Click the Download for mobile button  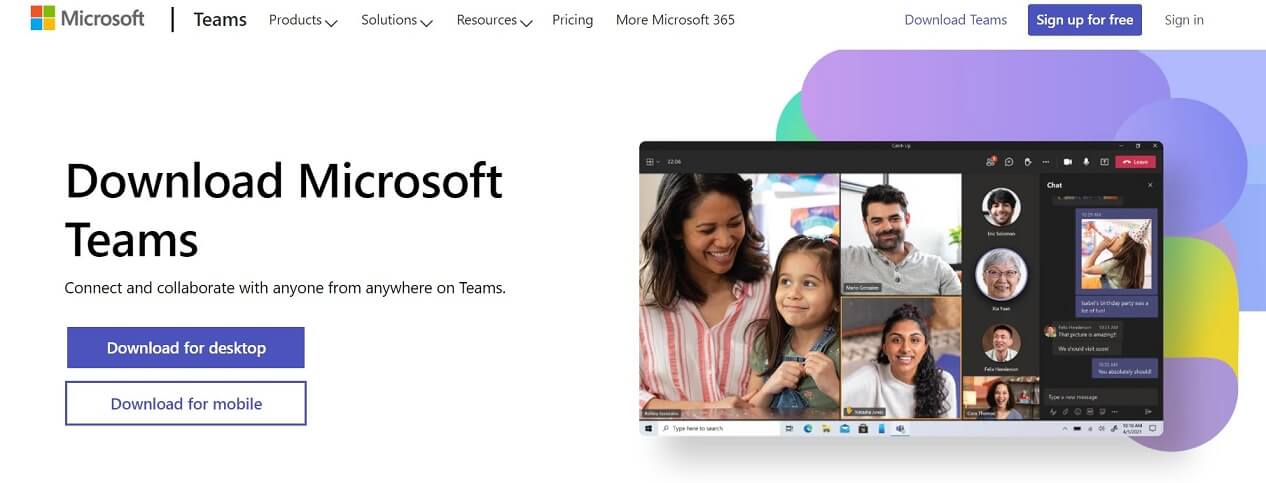tap(186, 404)
